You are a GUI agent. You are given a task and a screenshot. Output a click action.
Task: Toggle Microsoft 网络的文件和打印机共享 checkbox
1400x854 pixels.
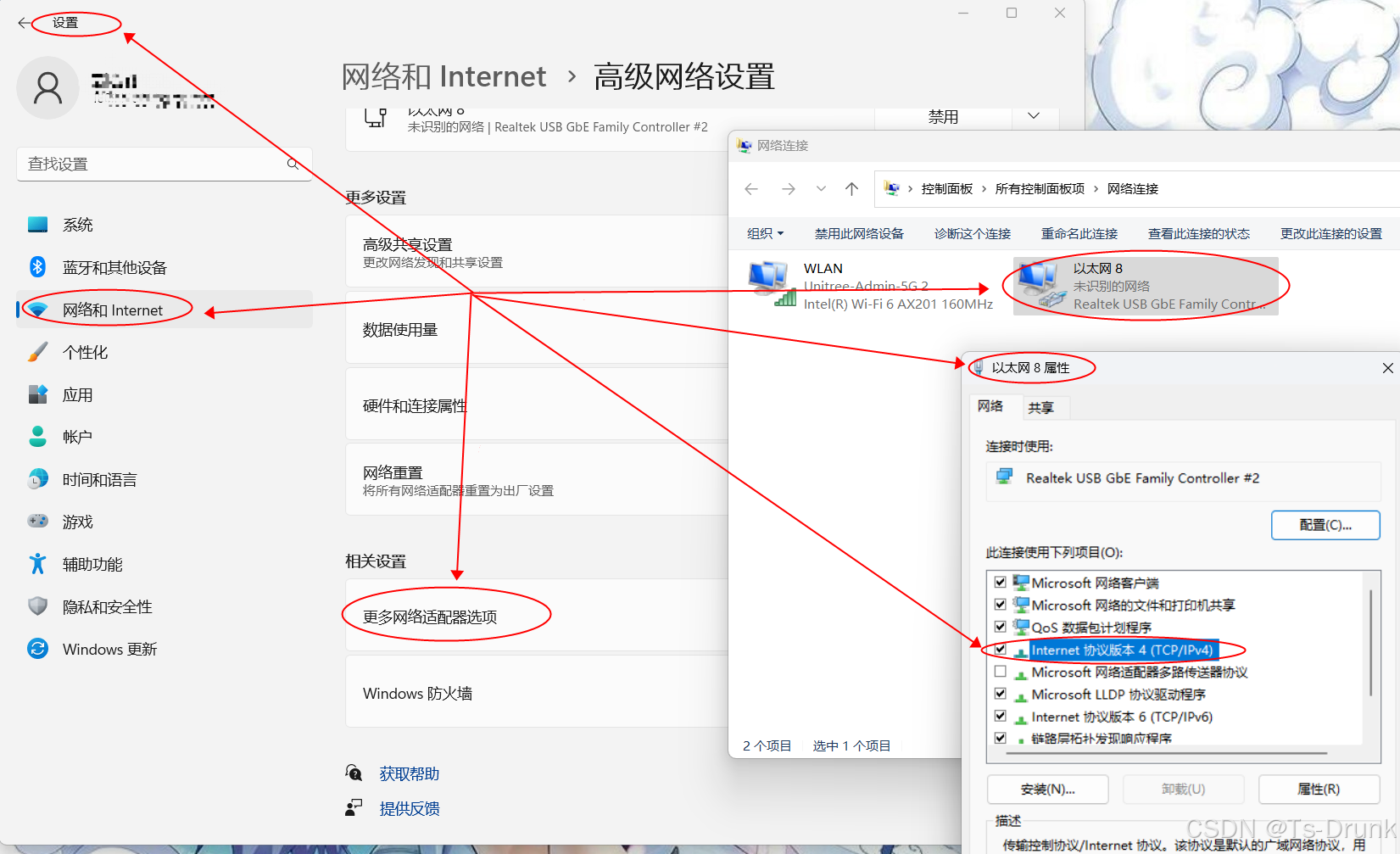1001,605
